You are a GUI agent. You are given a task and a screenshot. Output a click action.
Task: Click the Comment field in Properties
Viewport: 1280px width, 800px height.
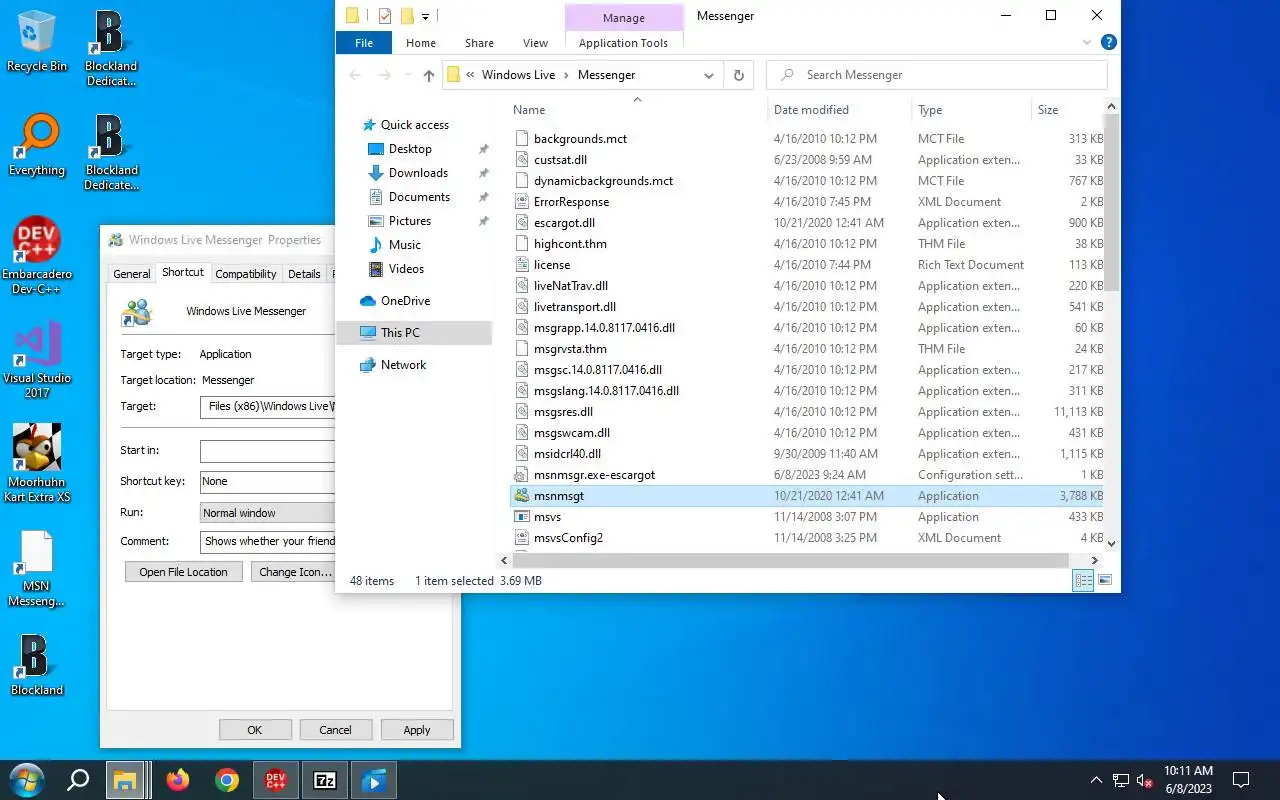[x=268, y=541]
